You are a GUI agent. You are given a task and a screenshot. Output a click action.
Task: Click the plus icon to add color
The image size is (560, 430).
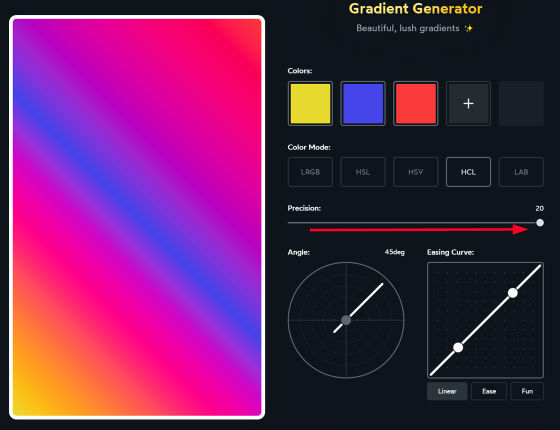click(468, 104)
